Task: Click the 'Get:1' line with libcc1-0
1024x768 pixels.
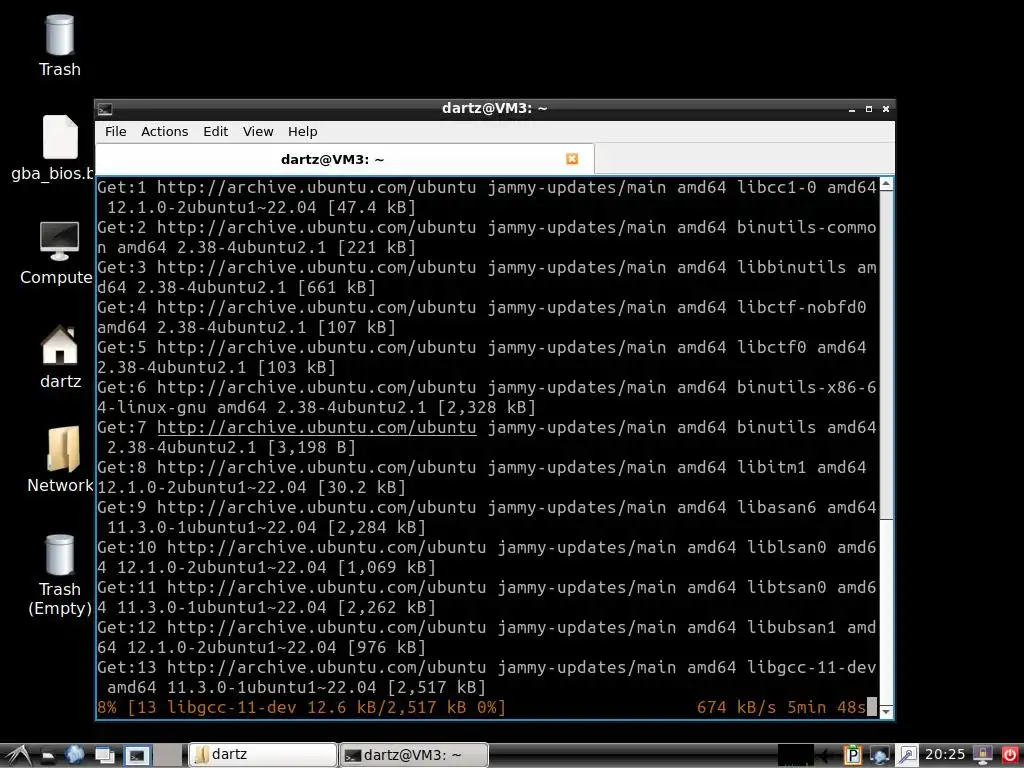Action: coord(487,197)
